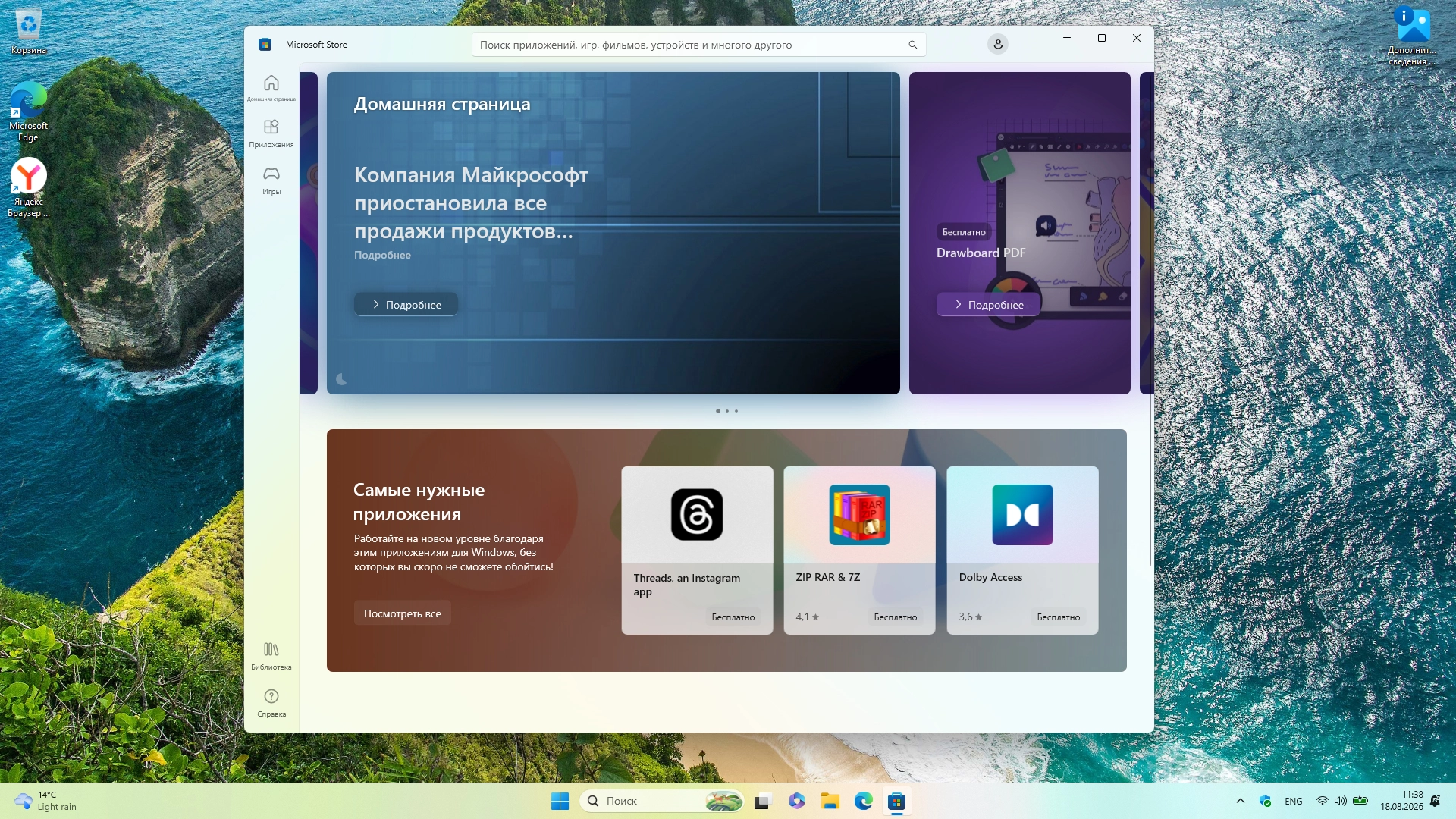Click the Самые нужные приложения heading
The width and height of the screenshot is (1456, 819).
[x=419, y=502]
